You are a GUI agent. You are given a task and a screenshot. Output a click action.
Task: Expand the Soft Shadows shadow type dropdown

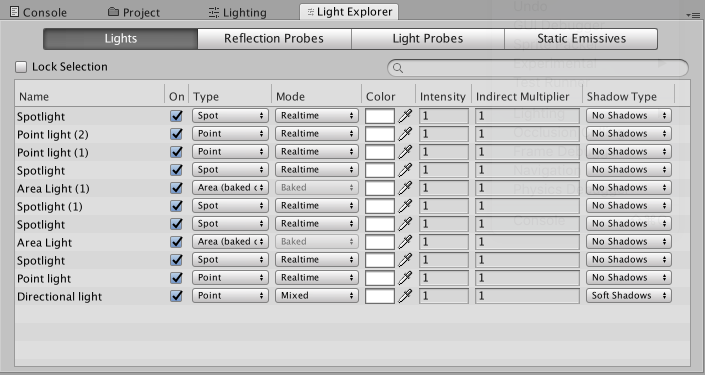click(629, 295)
